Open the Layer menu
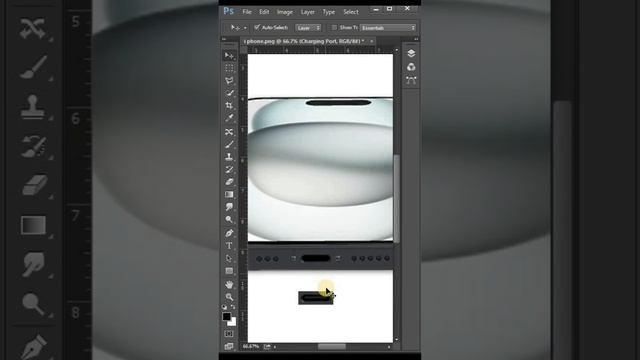Viewport: 640px width, 360px height. pos(308,12)
